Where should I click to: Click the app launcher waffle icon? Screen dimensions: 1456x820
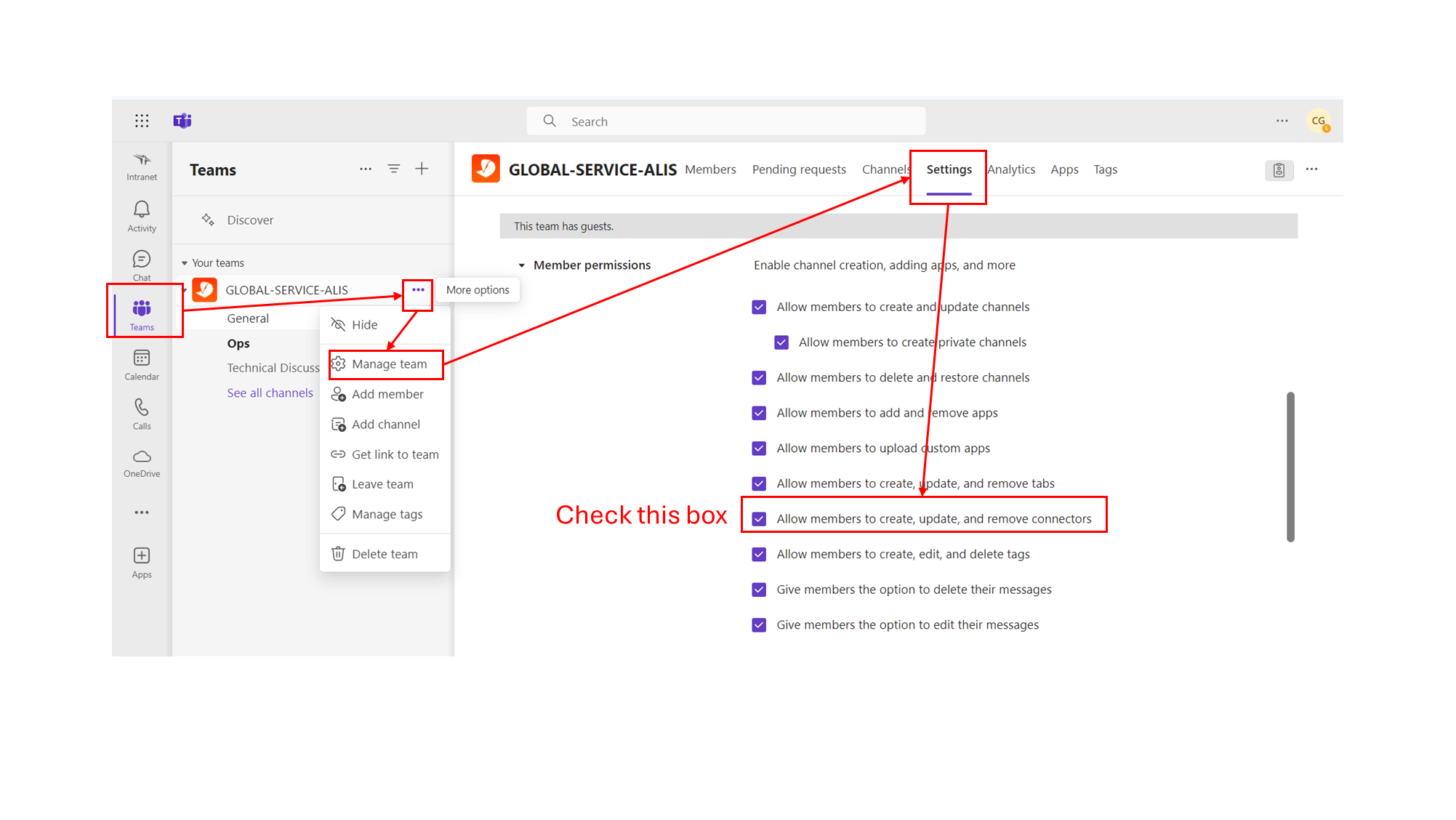pos(142,121)
